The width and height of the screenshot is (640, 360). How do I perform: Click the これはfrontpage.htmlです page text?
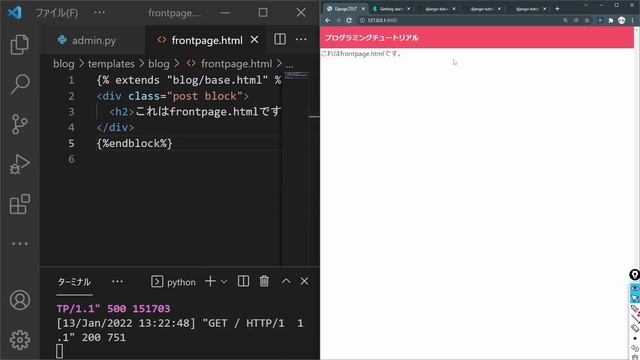coord(361,53)
